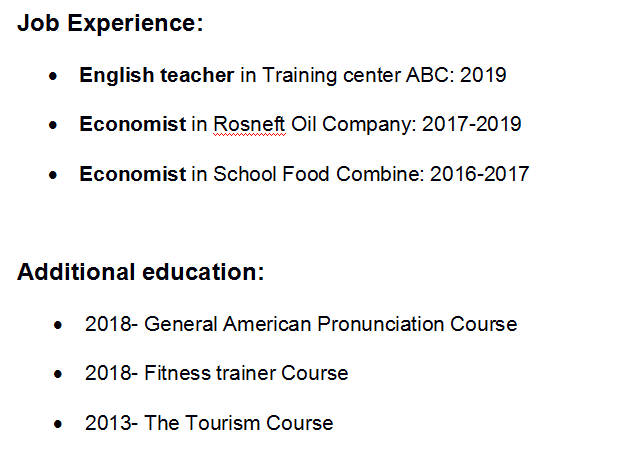The image size is (637, 465).
Task: Click the bullet before the Pronunciation Course entry
Action: click(62, 325)
